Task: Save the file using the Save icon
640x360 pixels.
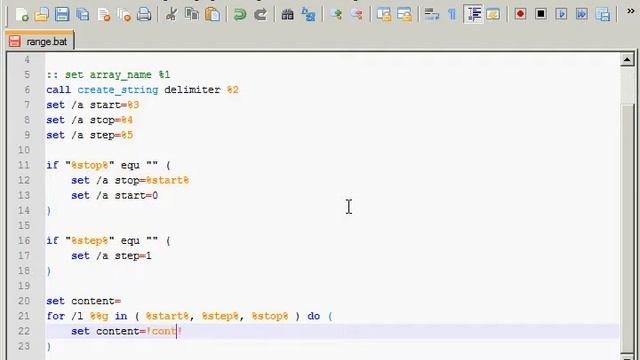Action: coord(62,15)
